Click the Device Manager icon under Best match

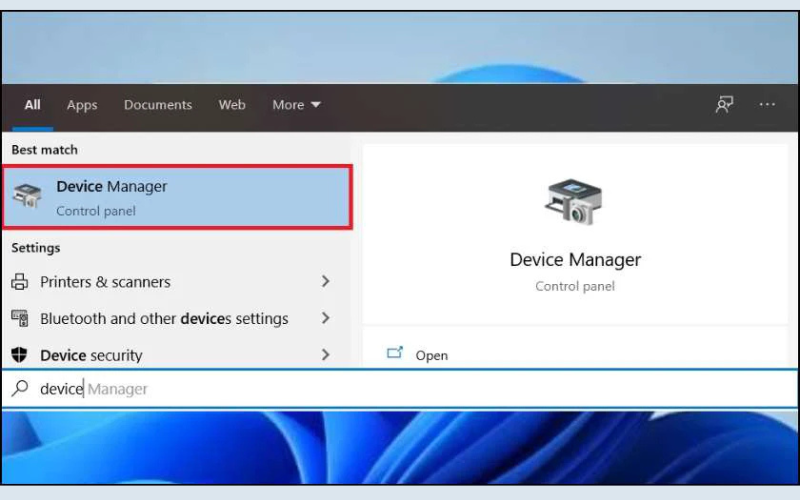[27, 197]
